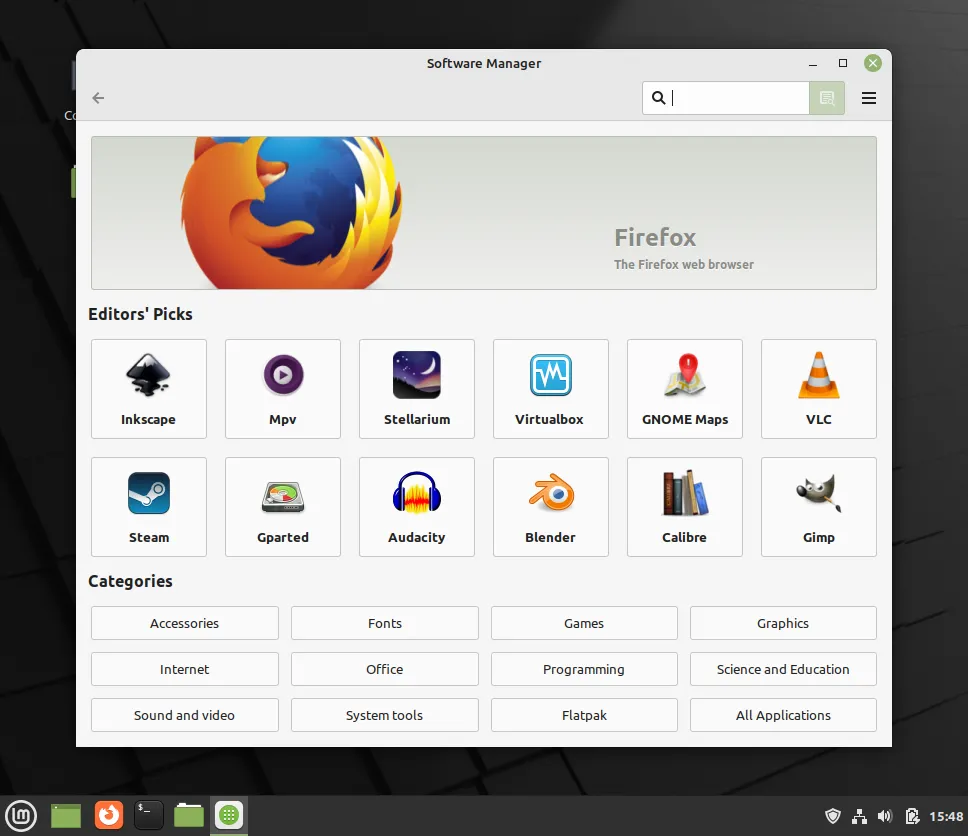Open the 15:48 clock calendar
Image resolution: width=968 pixels, height=836 pixels.
coord(946,816)
